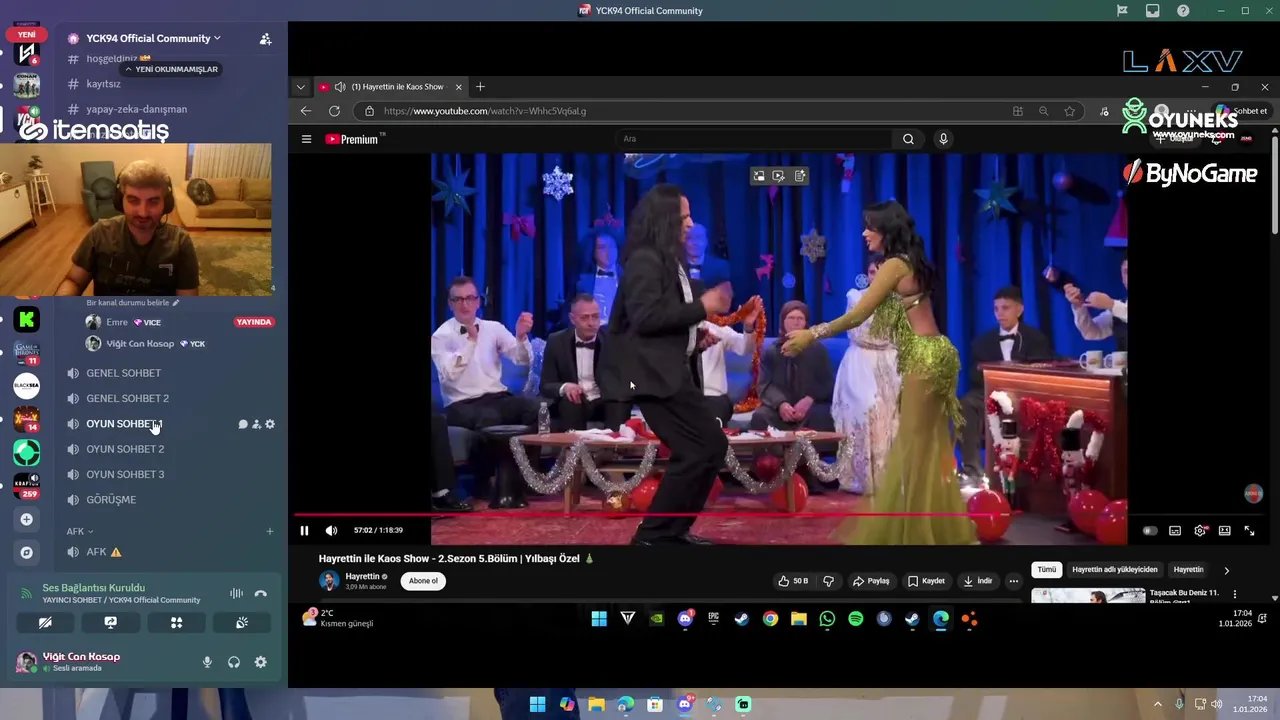Open a new browser tab
The image size is (1280, 720).
pyautogui.click(x=480, y=87)
